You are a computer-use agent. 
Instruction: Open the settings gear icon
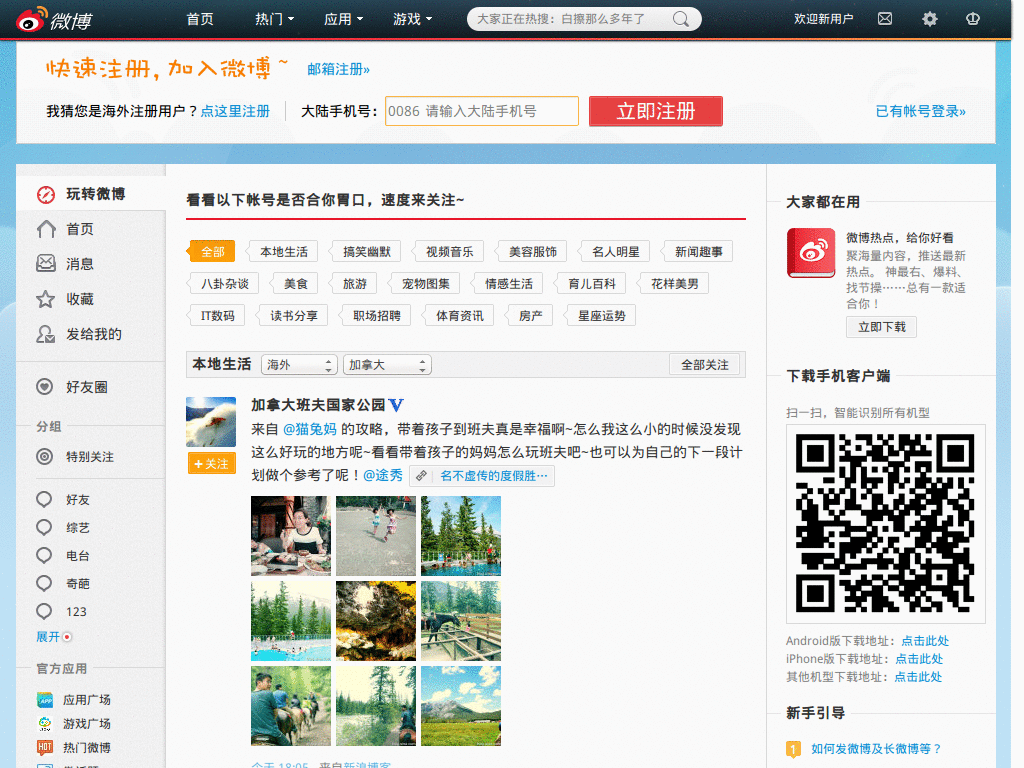pos(929,19)
